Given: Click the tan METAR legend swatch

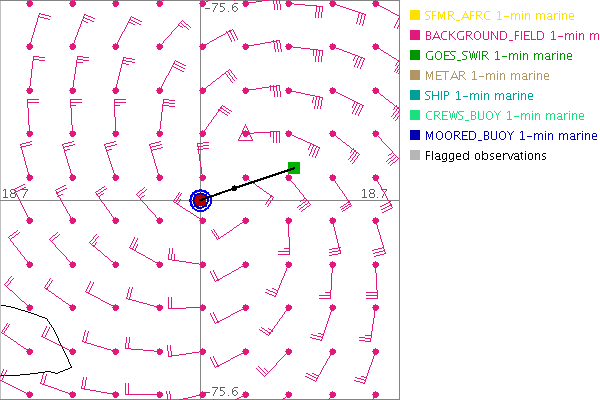Looking at the screenshot, I should point(415,76).
